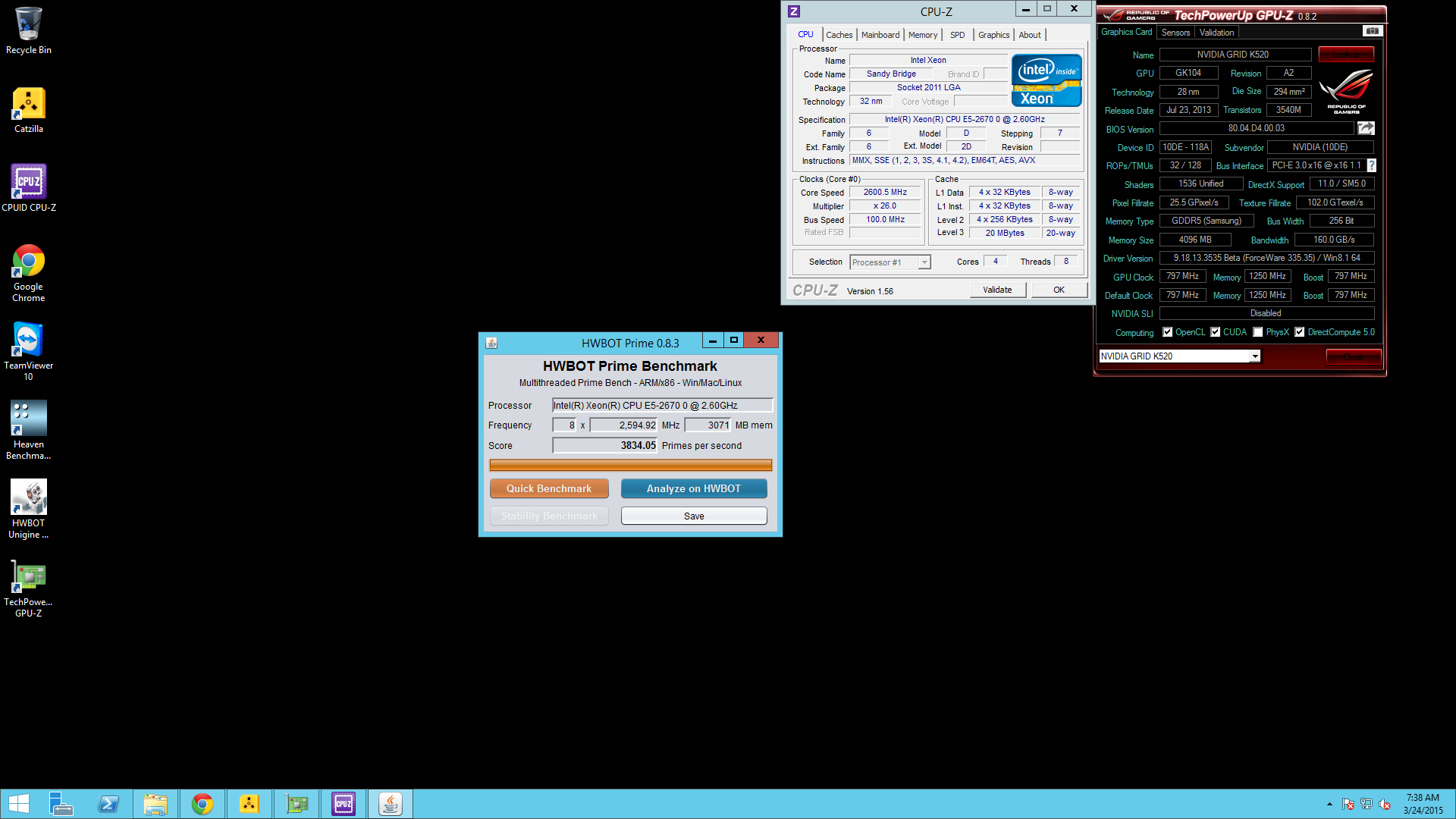The width and height of the screenshot is (1456, 819).
Task: Click the Core Speed value 2600.5 MHz
Action: pos(885,193)
